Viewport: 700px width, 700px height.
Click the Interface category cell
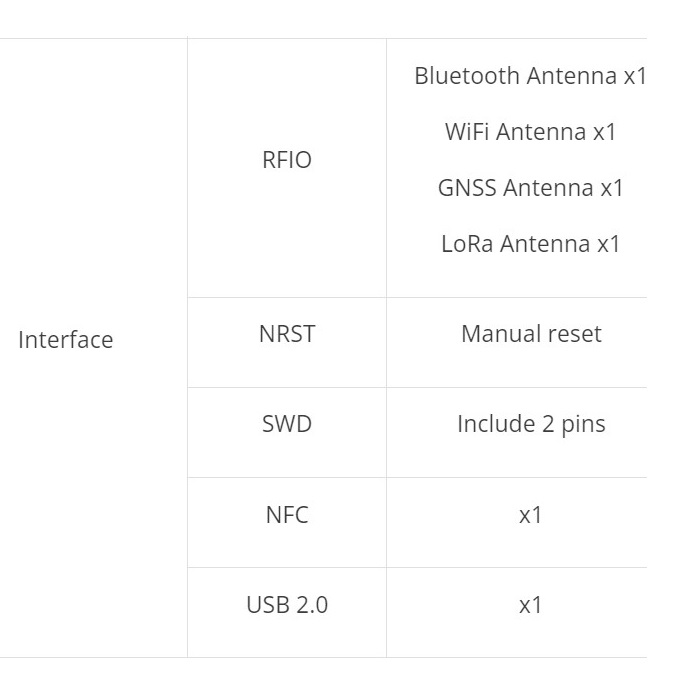[93, 348]
